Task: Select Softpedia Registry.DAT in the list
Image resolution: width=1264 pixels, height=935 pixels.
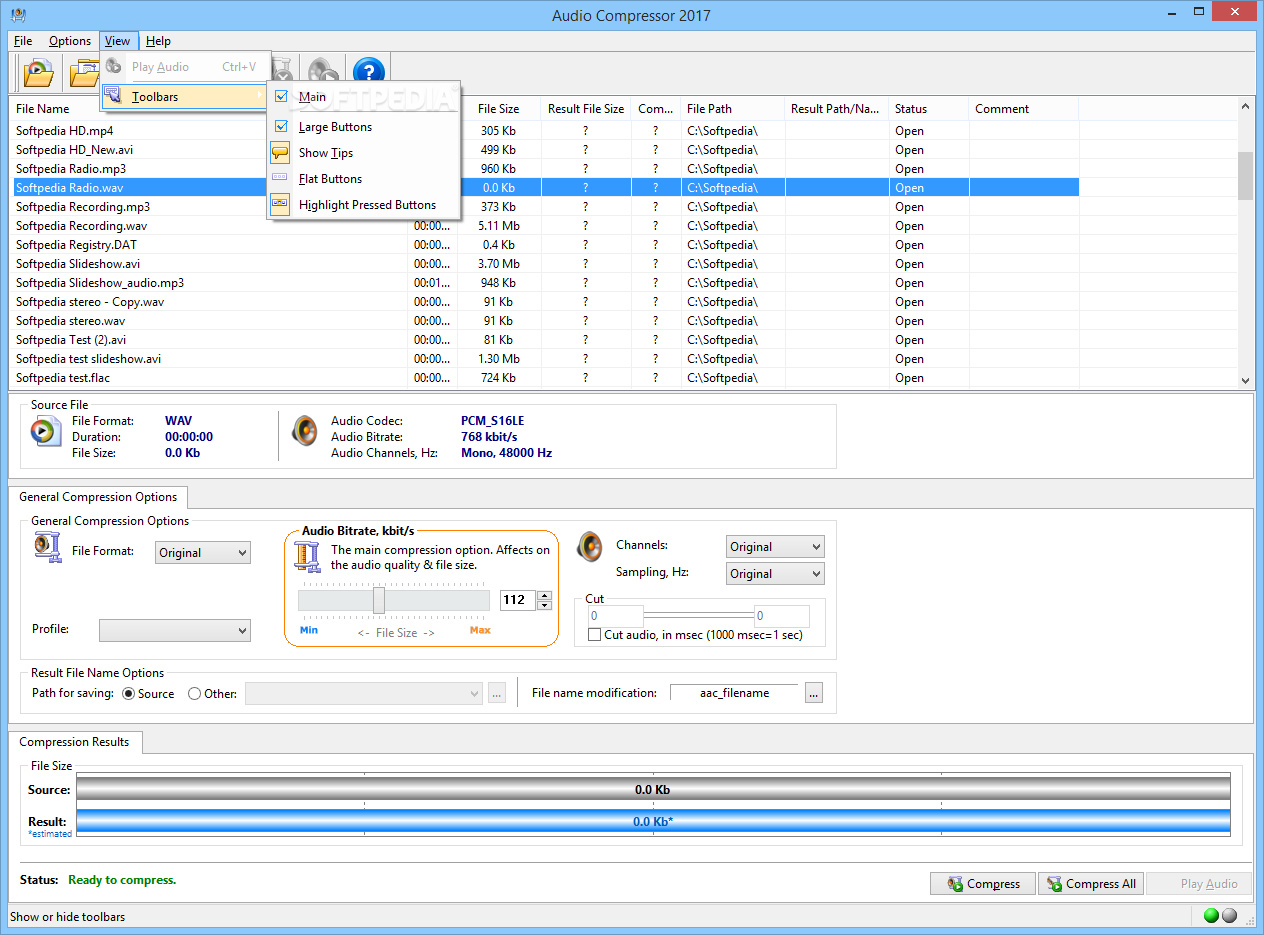Action: coord(546,245)
